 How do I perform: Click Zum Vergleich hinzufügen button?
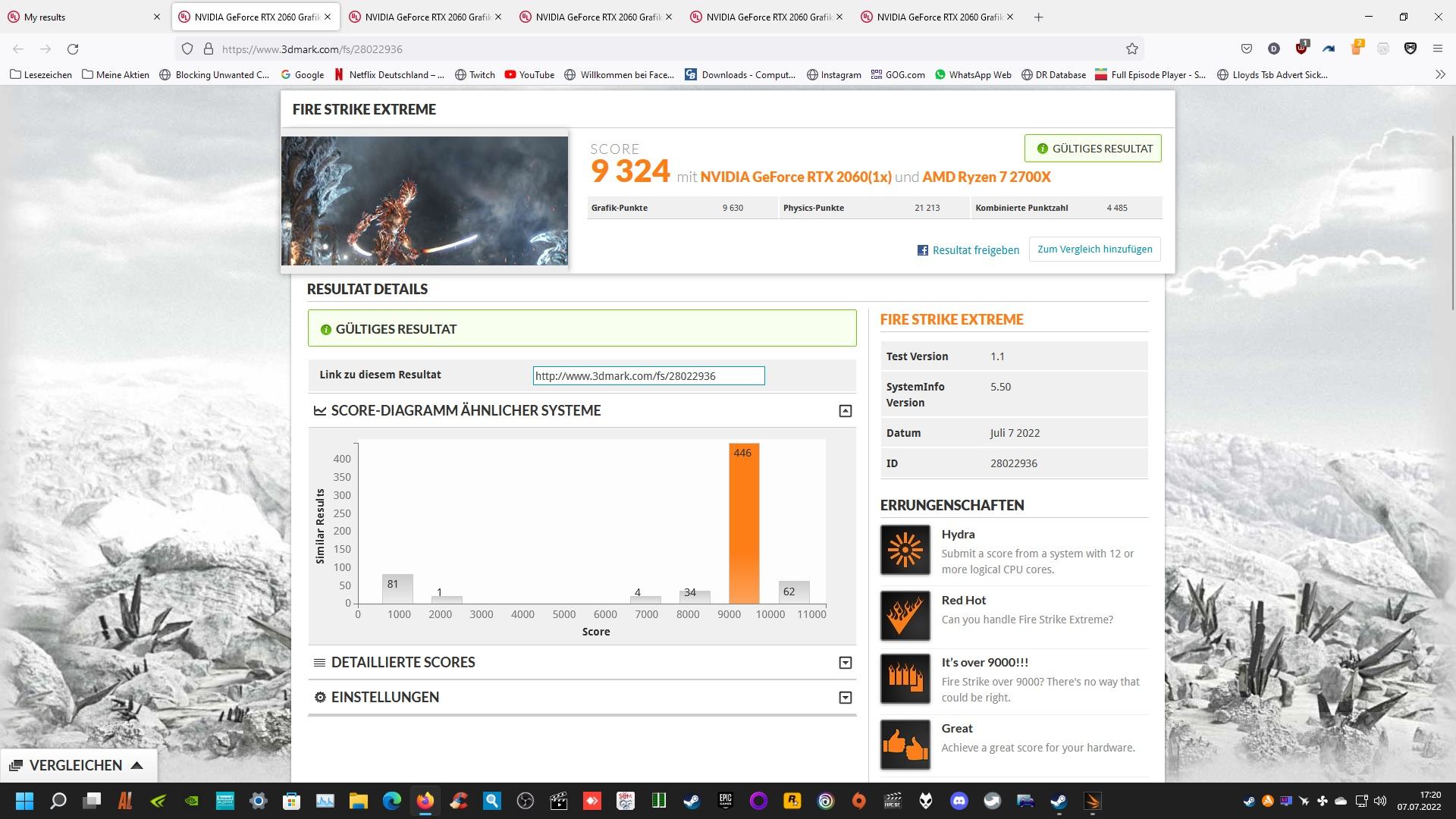click(x=1094, y=249)
